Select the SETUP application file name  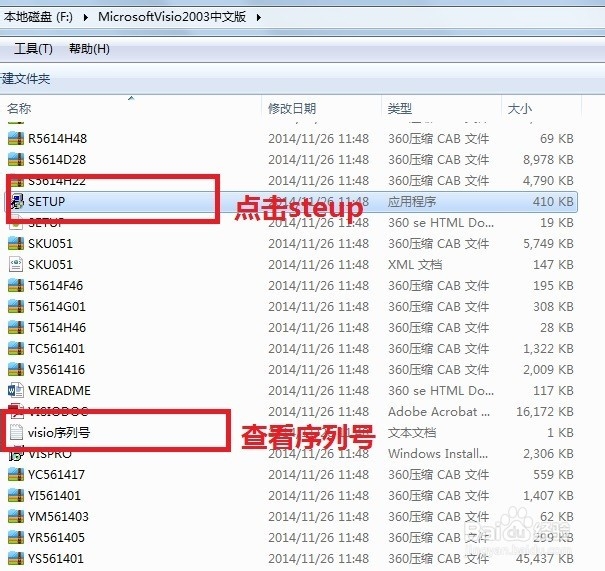click(x=47, y=201)
